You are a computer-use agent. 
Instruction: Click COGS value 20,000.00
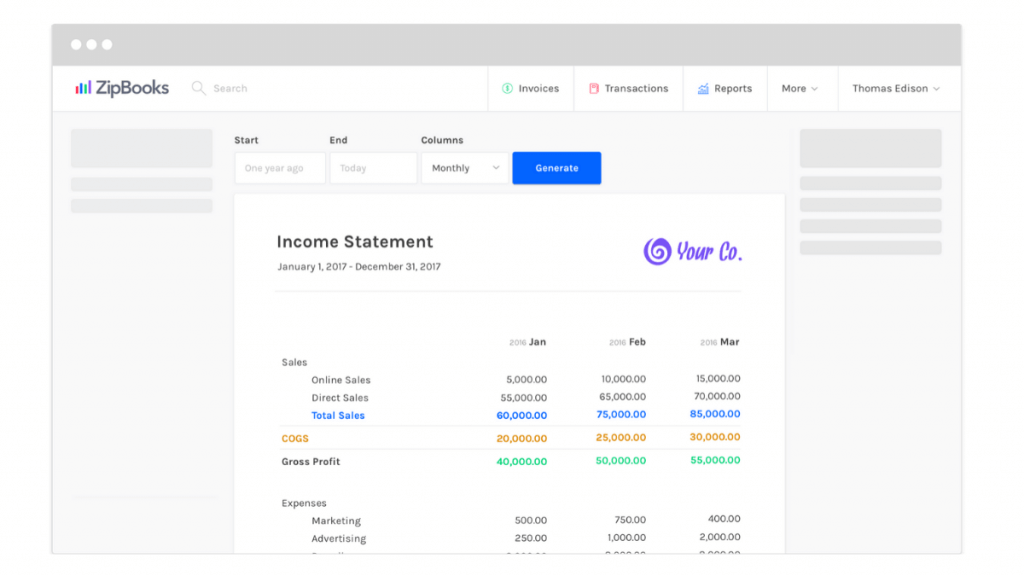pos(522,438)
